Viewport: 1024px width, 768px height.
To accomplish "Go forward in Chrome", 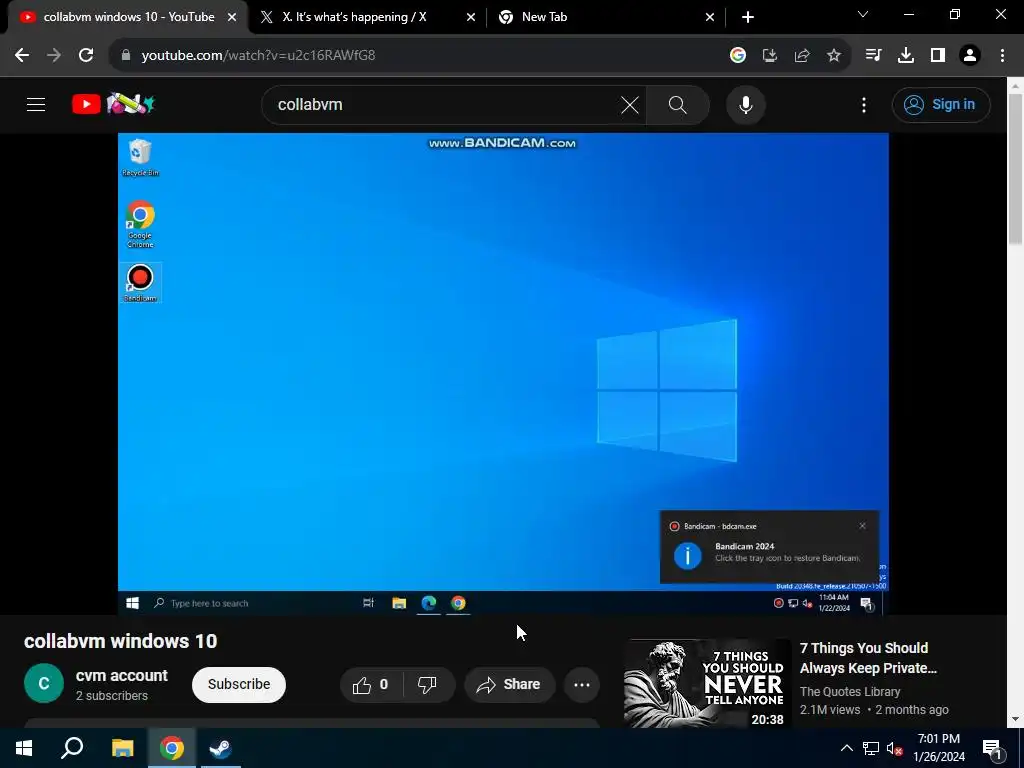I will click(54, 55).
